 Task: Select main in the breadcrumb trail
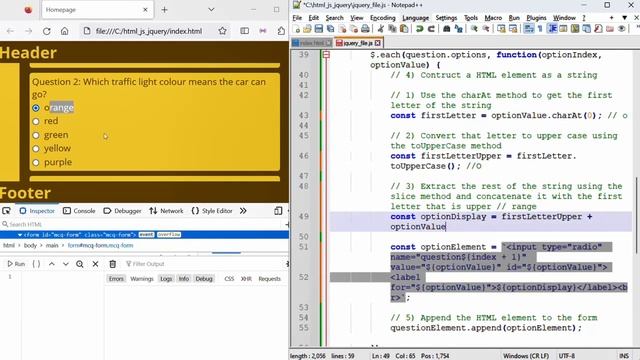52,246
